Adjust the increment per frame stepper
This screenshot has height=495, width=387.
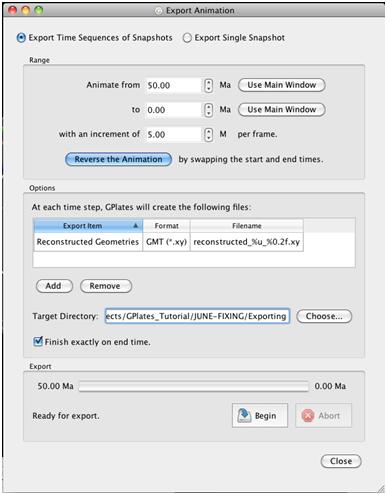point(208,134)
